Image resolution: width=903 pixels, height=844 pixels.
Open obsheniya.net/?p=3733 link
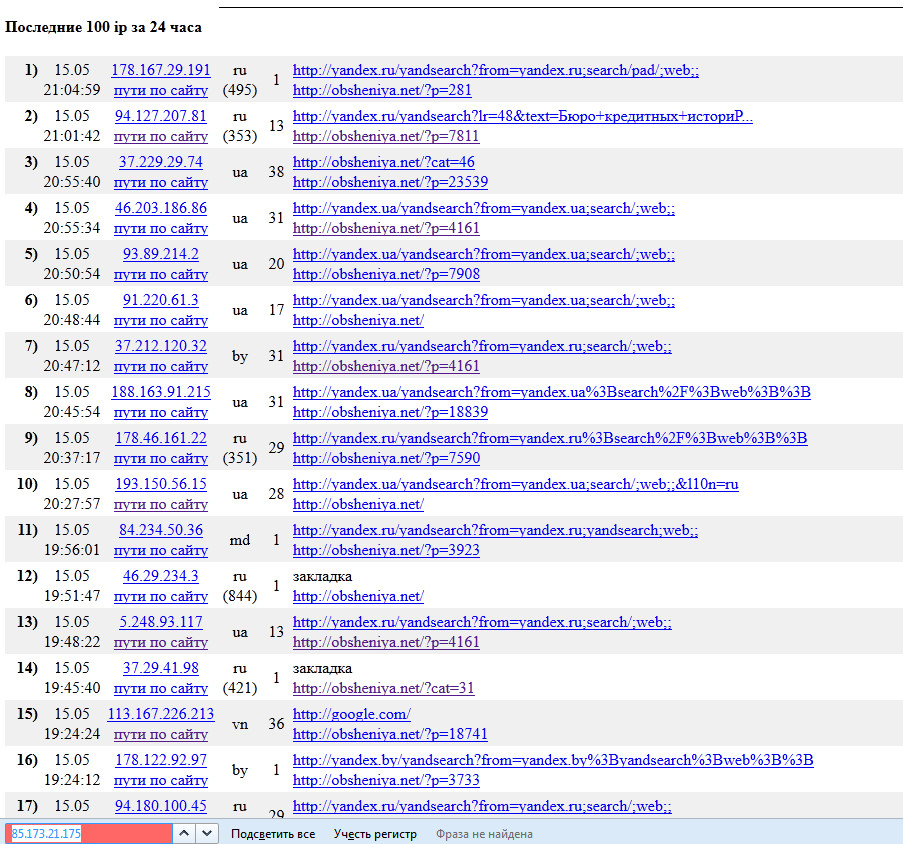tap(386, 781)
